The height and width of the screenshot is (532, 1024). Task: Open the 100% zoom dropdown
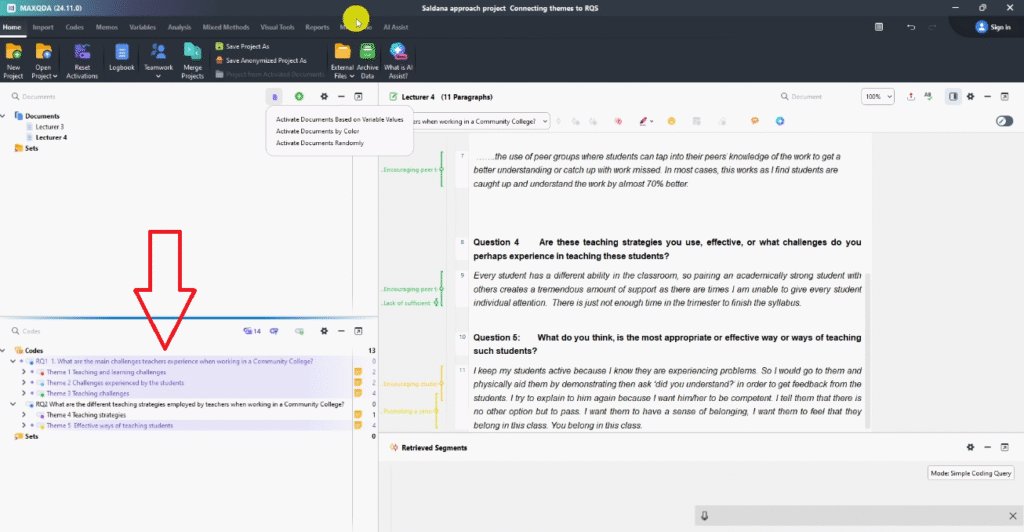click(x=877, y=97)
